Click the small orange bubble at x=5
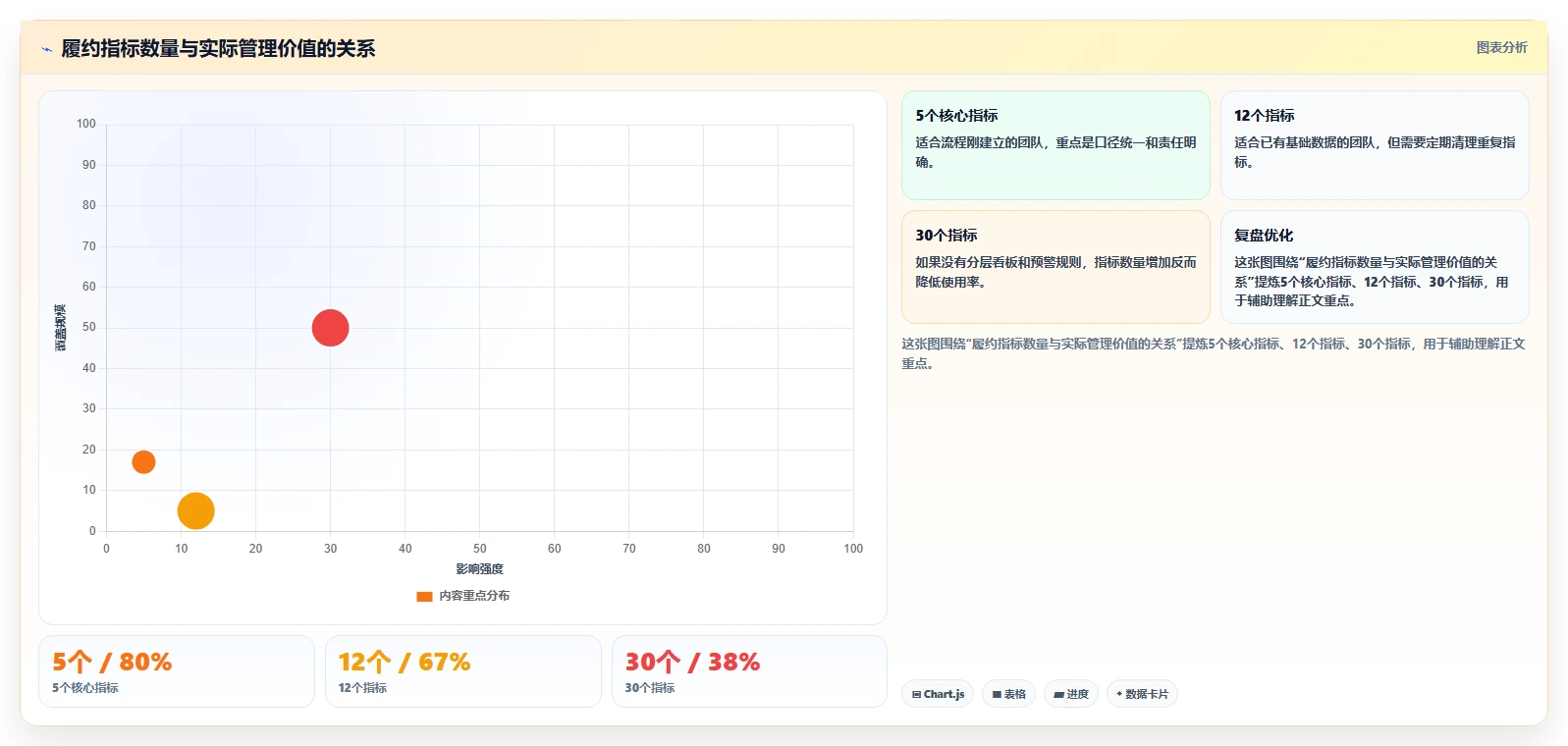 143,461
